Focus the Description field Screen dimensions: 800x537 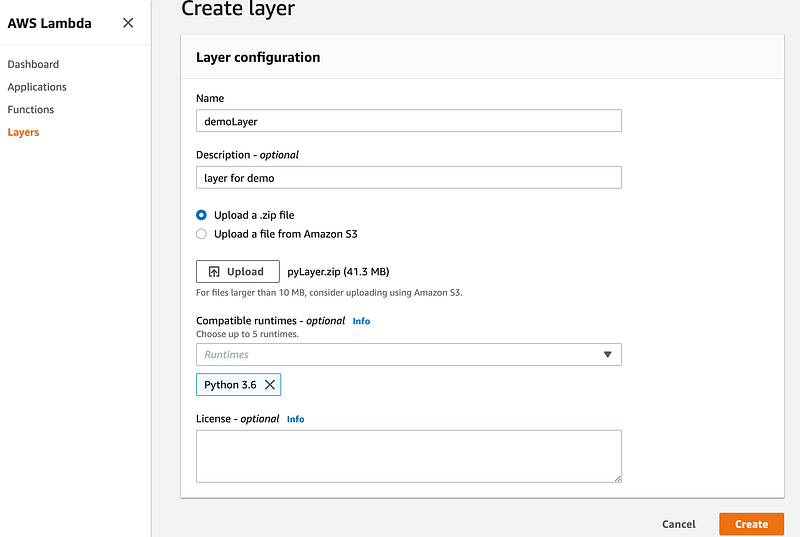pyautogui.click(x=409, y=177)
